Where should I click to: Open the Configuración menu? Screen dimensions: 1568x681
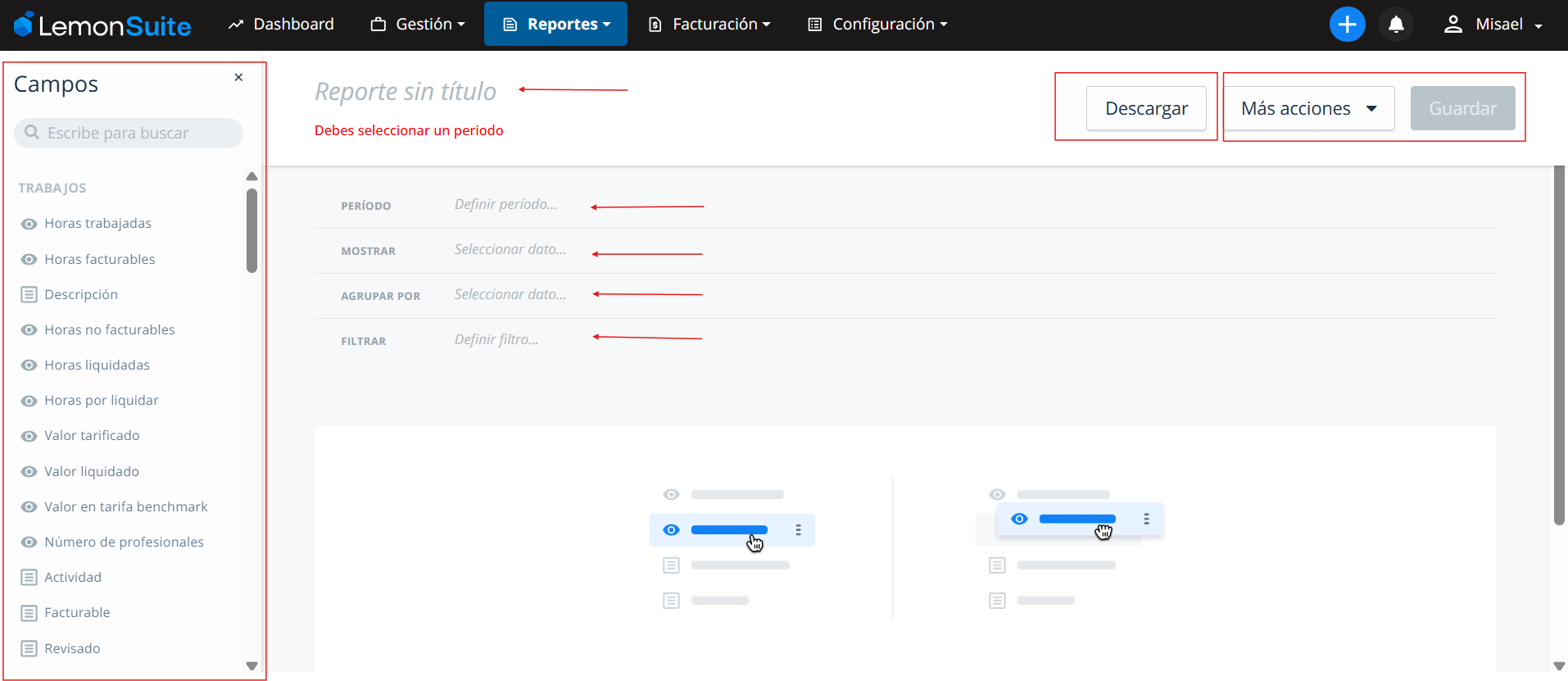(877, 24)
